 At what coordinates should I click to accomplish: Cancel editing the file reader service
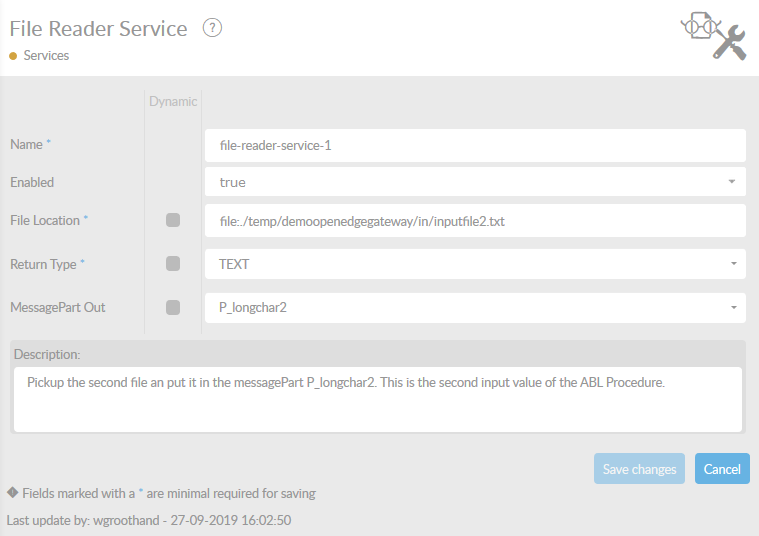722,469
